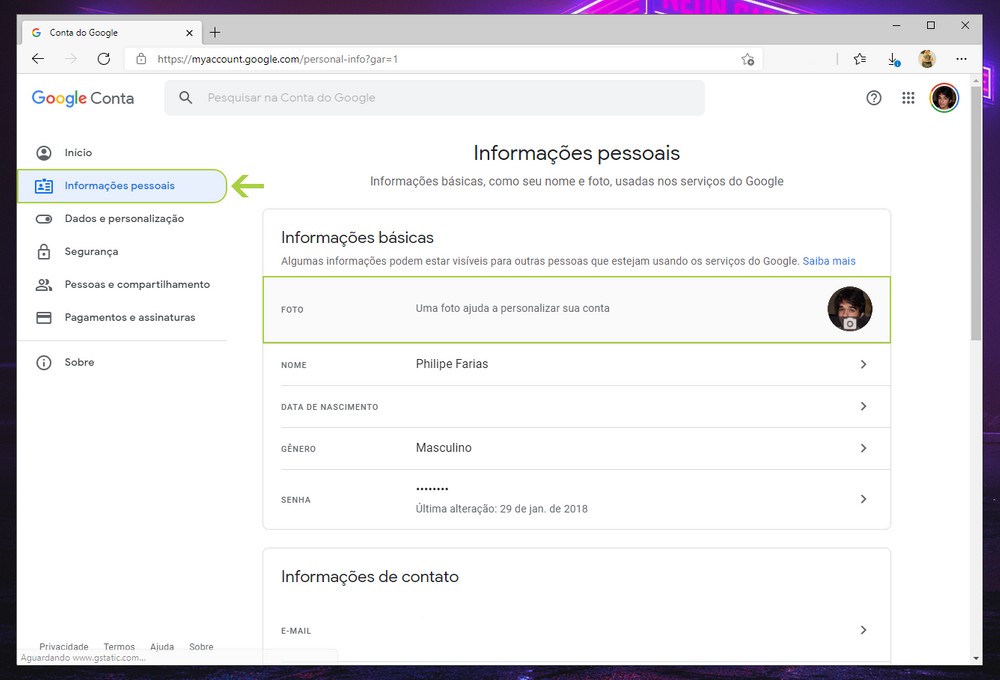The width and height of the screenshot is (1000, 680).
Task: Go to Pagamentos e assinaturas
Action: tap(130, 318)
